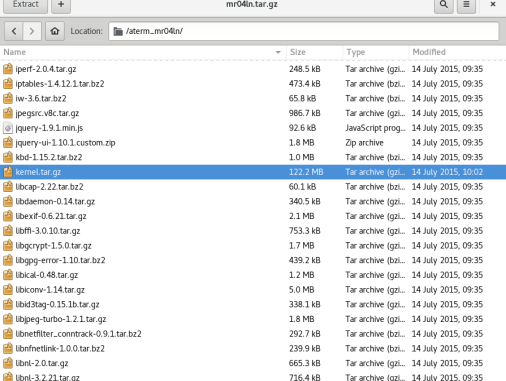Open the search magnifier button

(443, 5)
